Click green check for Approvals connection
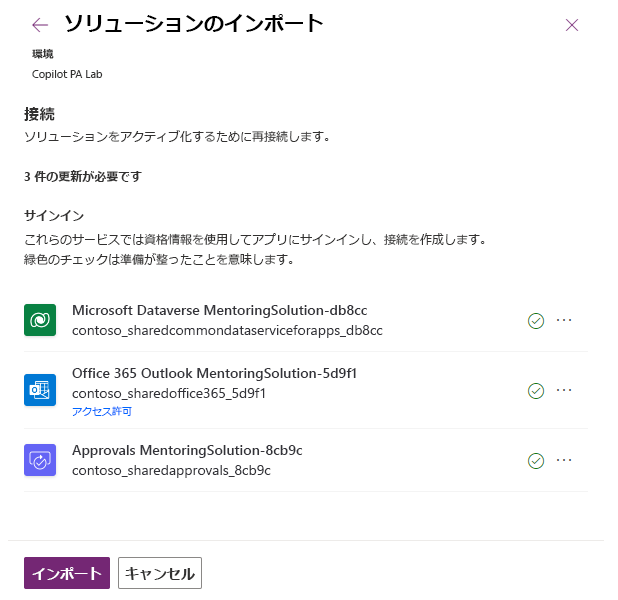 pyautogui.click(x=536, y=461)
